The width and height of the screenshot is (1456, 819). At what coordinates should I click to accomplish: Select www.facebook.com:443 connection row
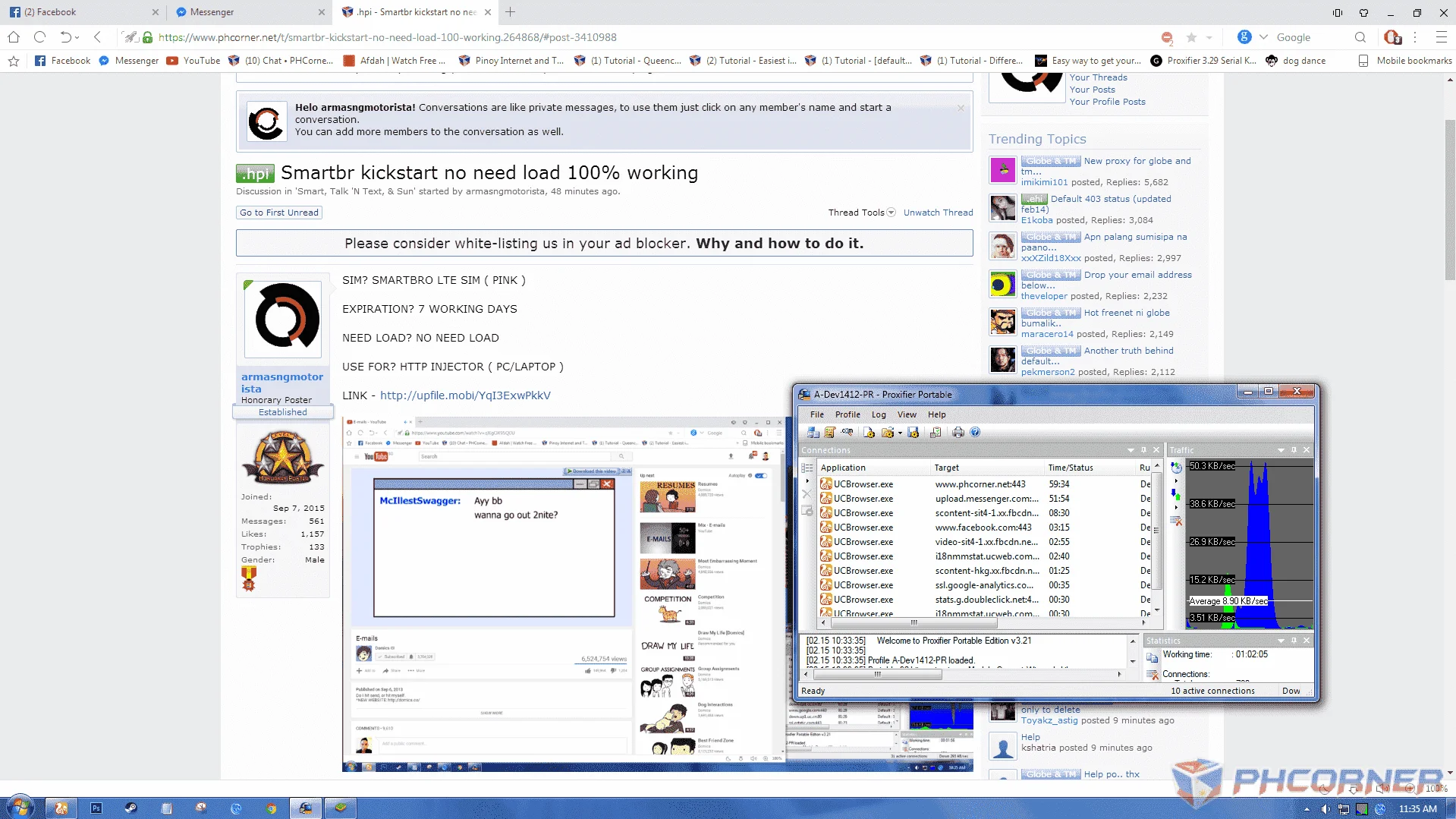pyautogui.click(x=985, y=527)
